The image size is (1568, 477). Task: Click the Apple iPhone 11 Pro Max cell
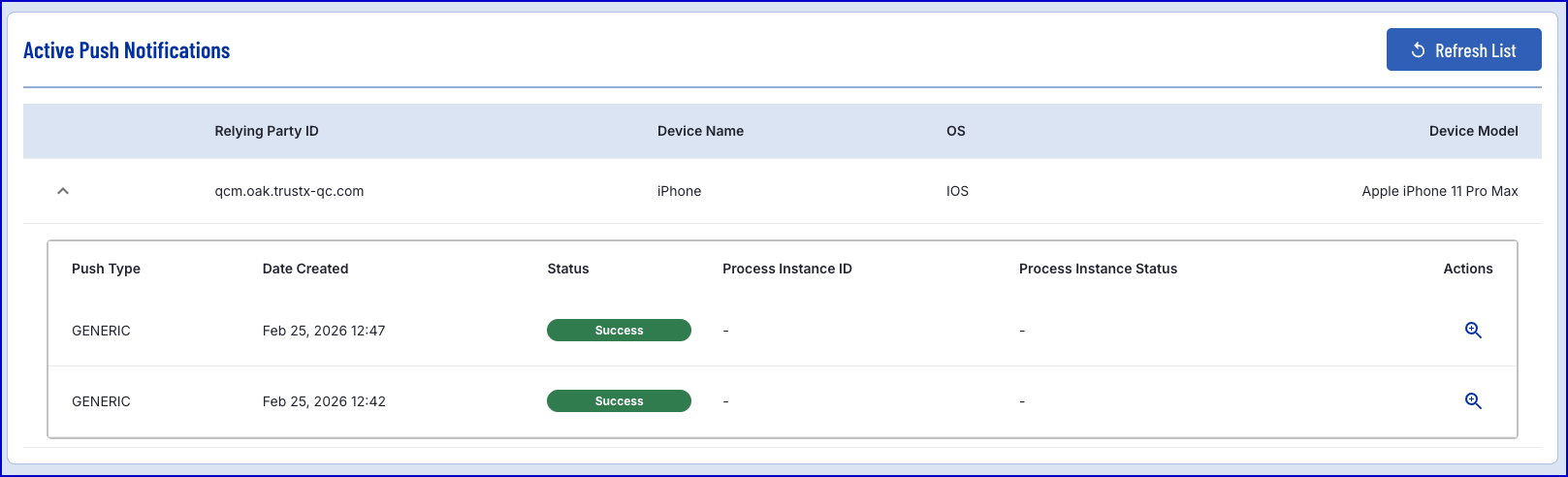[x=1439, y=191]
